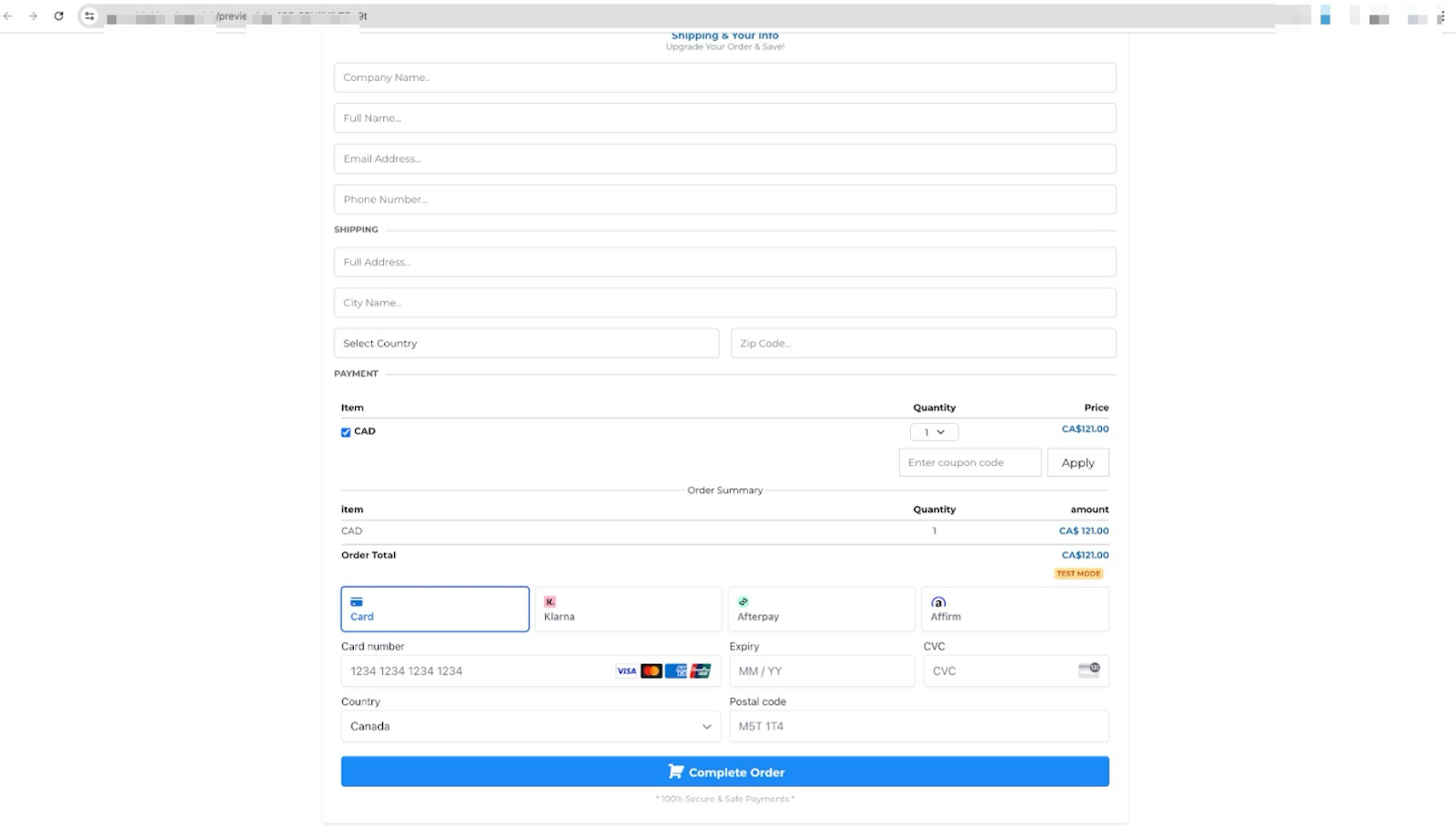Click the Email Address input field

point(724,158)
